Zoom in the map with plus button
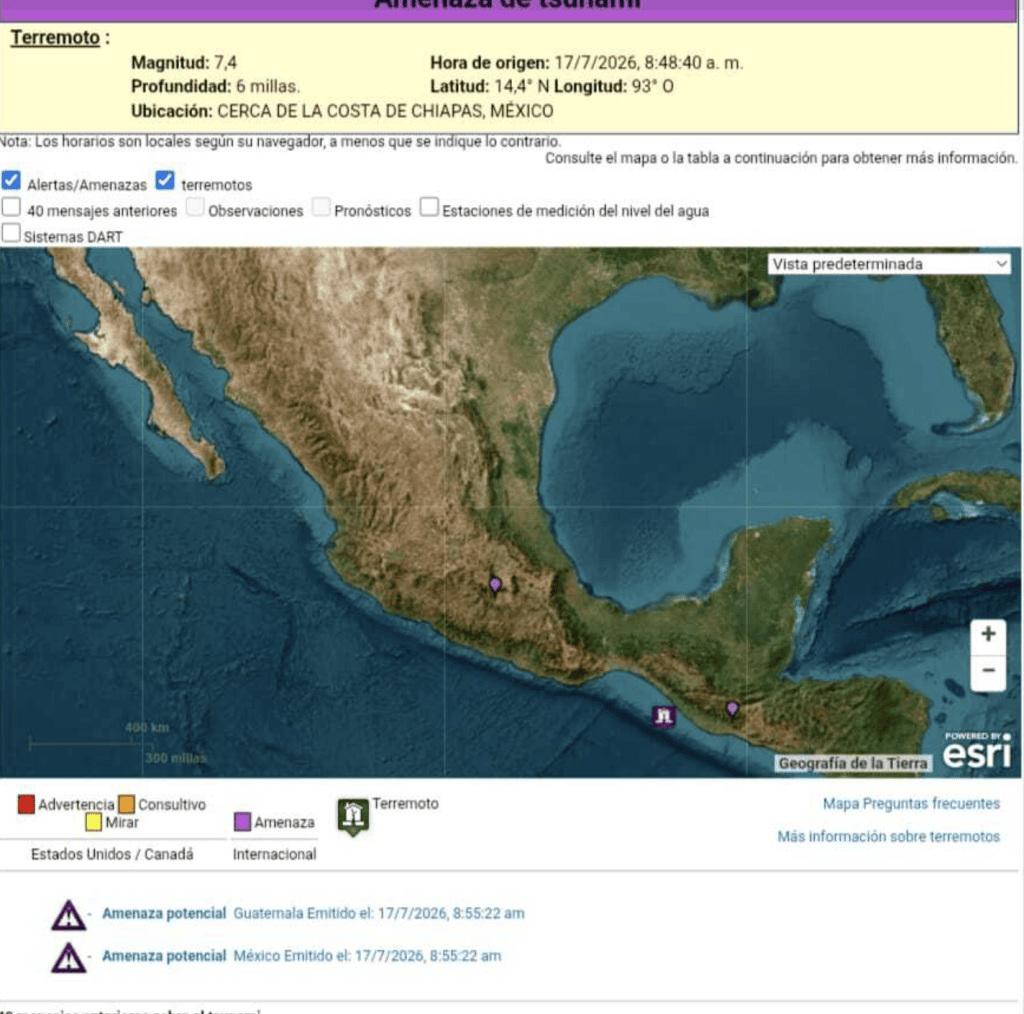The width and height of the screenshot is (1024, 1014). (x=988, y=634)
